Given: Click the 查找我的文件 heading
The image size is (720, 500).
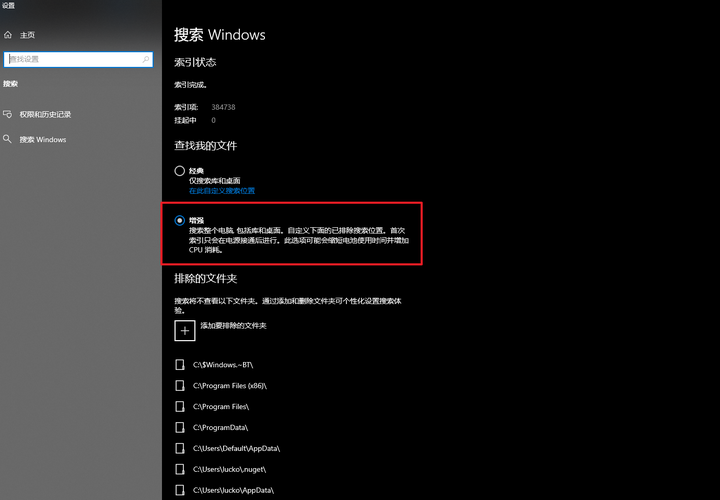Looking at the screenshot, I should click(206, 146).
